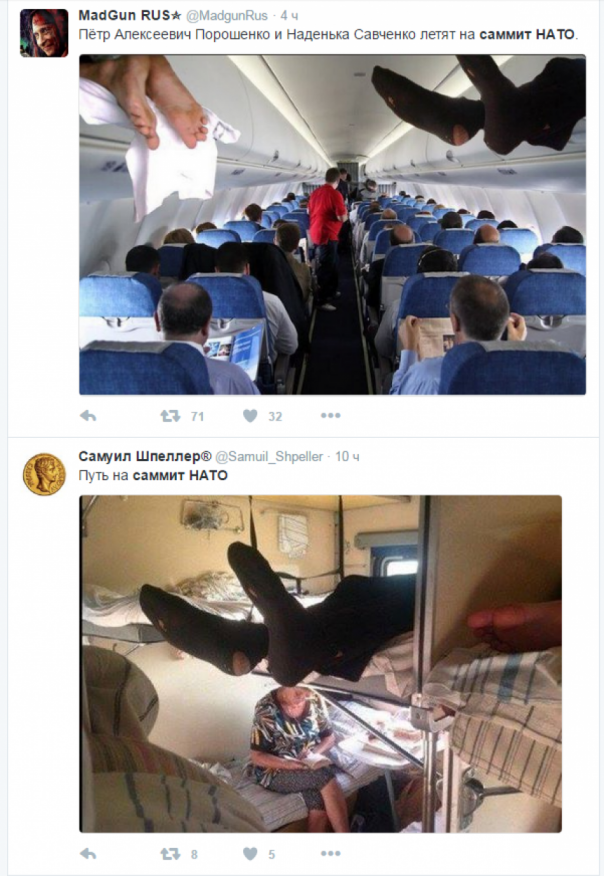Click 32 likes count
This screenshot has height=876, width=604.
pyautogui.click(x=275, y=416)
